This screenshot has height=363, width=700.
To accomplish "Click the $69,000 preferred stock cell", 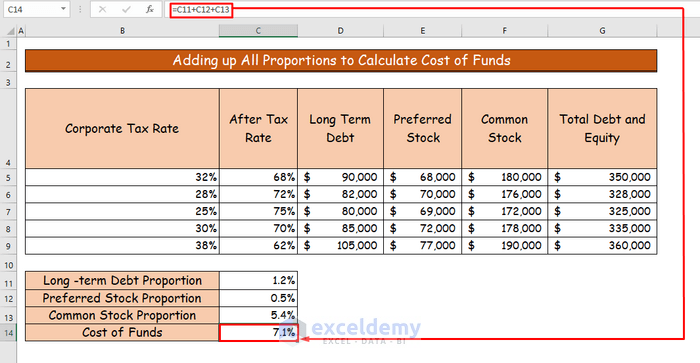I will pos(422,211).
